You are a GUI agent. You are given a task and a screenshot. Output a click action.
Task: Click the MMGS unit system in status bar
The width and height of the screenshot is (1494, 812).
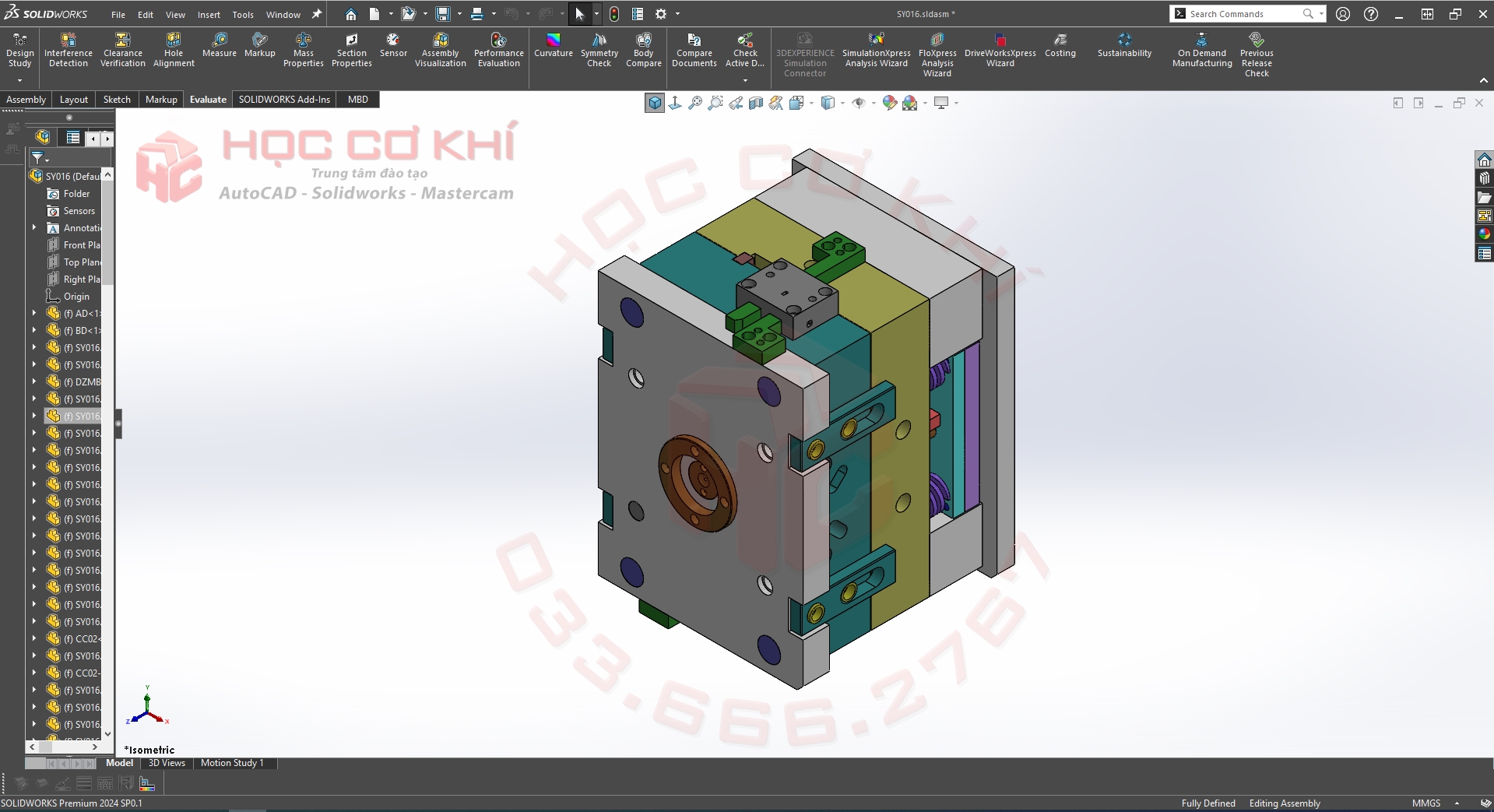1426,803
